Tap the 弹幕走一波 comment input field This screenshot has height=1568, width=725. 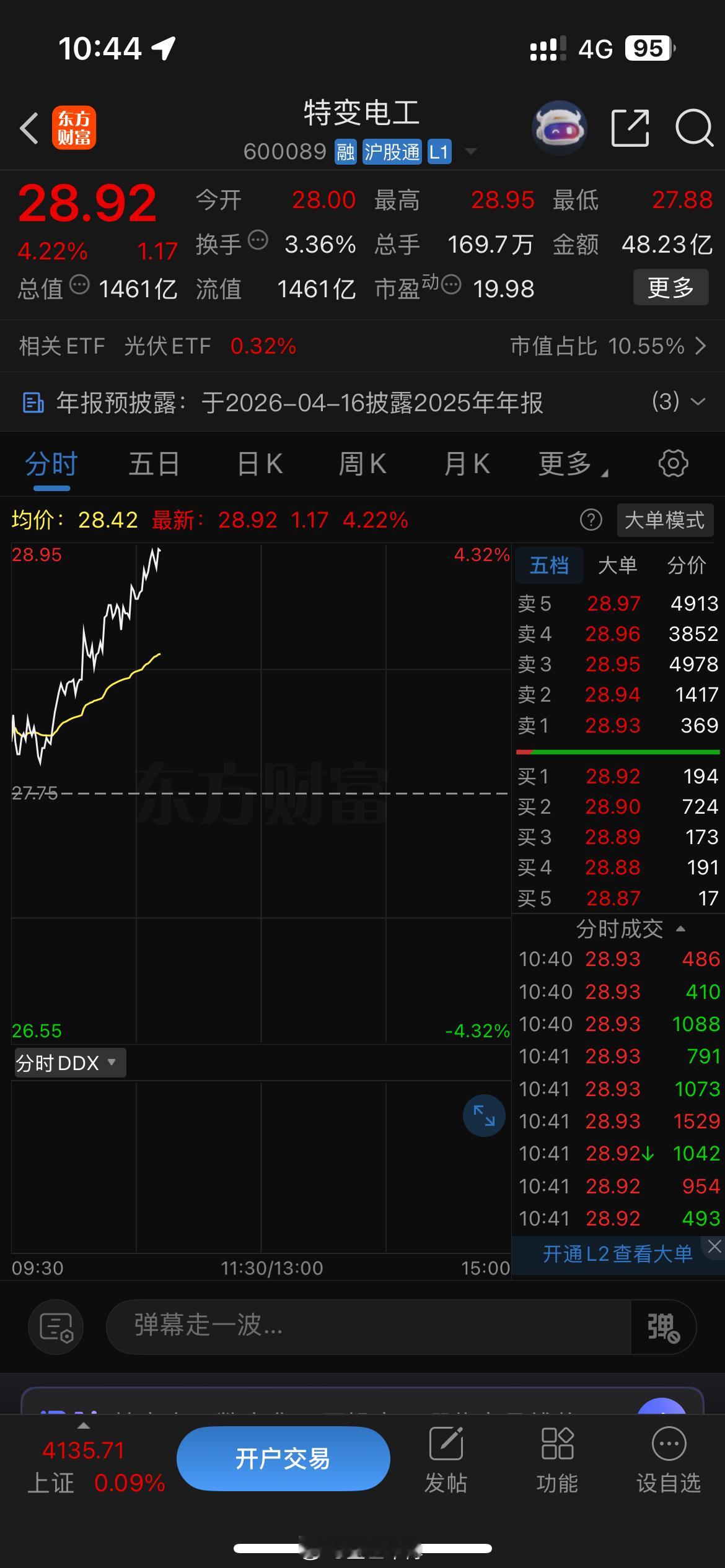[x=368, y=1327]
